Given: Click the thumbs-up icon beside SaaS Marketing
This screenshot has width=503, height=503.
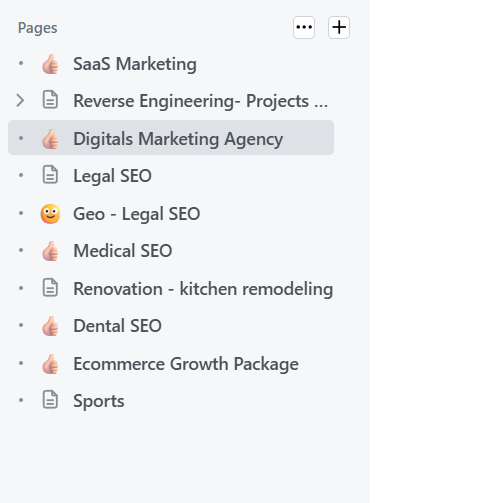Looking at the screenshot, I should [50, 64].
